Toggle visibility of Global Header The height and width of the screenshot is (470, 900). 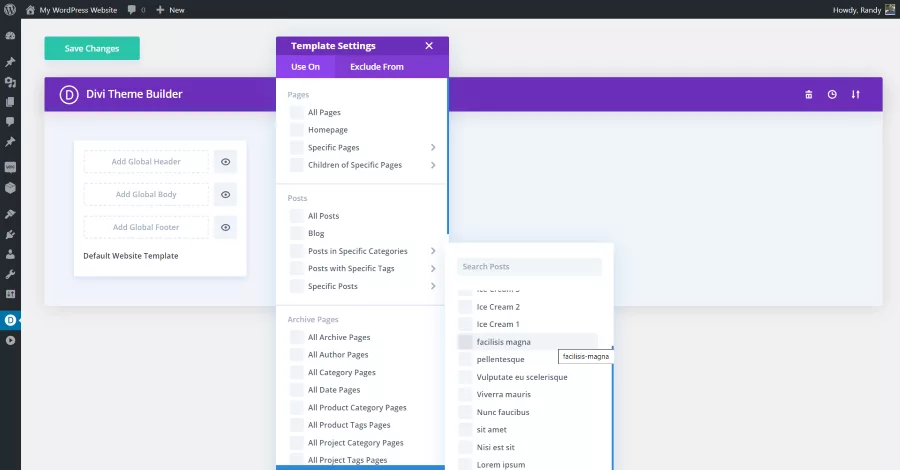pyautogui.click(x=226, y=162)
